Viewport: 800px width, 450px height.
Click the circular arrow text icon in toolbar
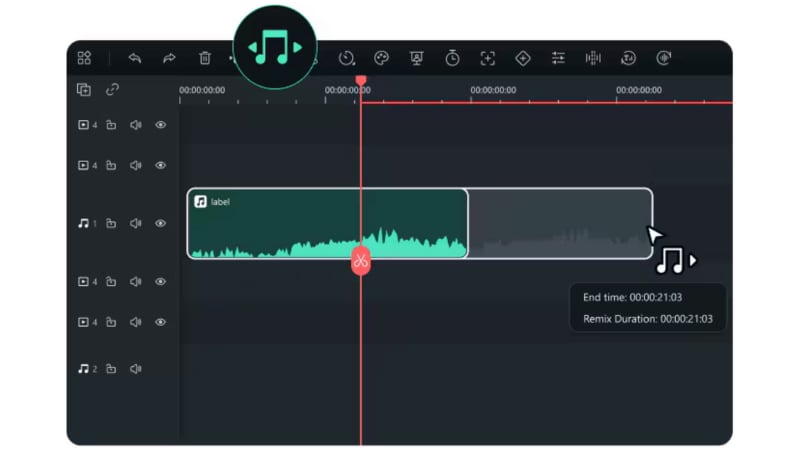629,58
